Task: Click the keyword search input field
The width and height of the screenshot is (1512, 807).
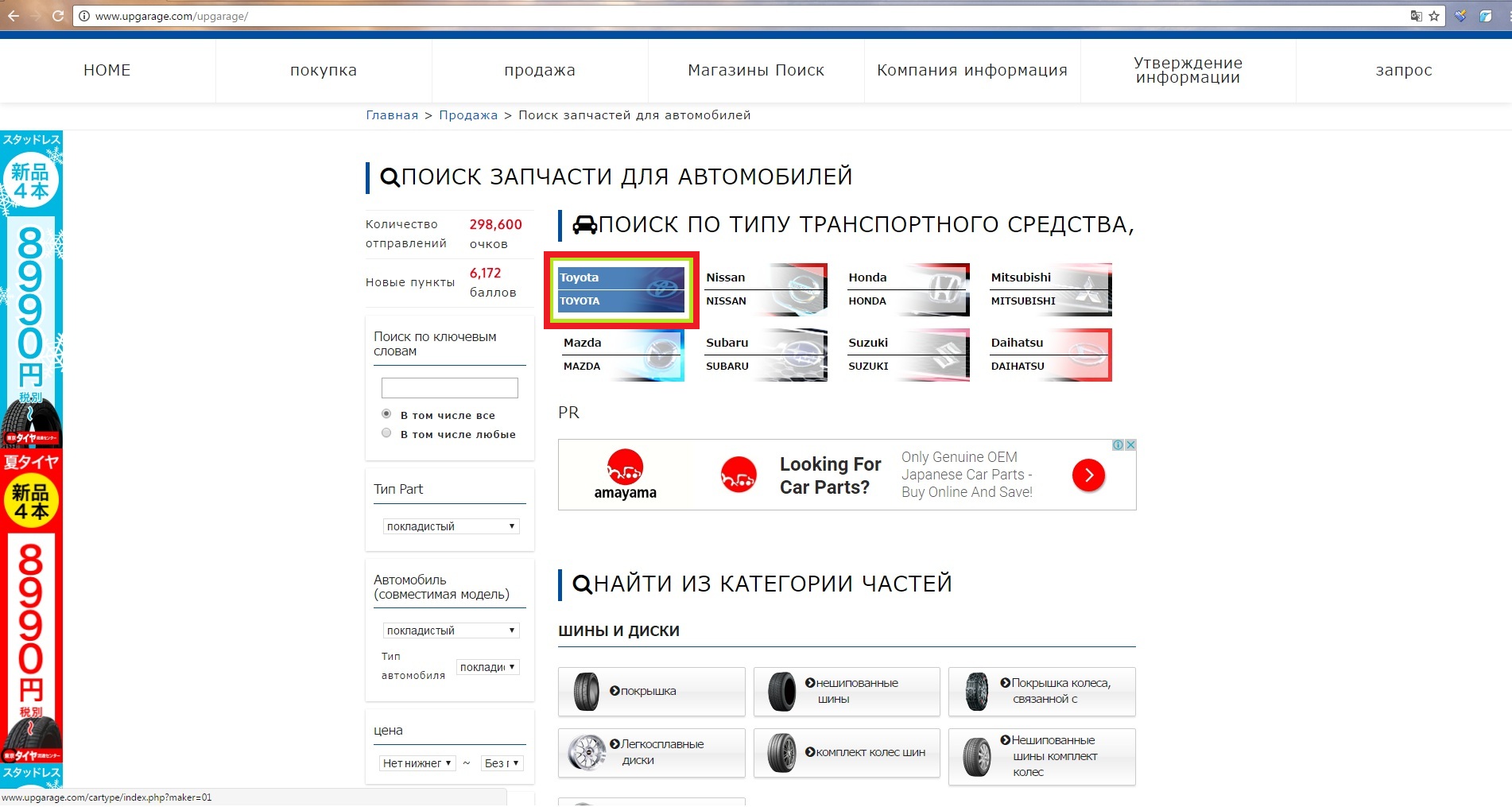Action: pos(450,388)
